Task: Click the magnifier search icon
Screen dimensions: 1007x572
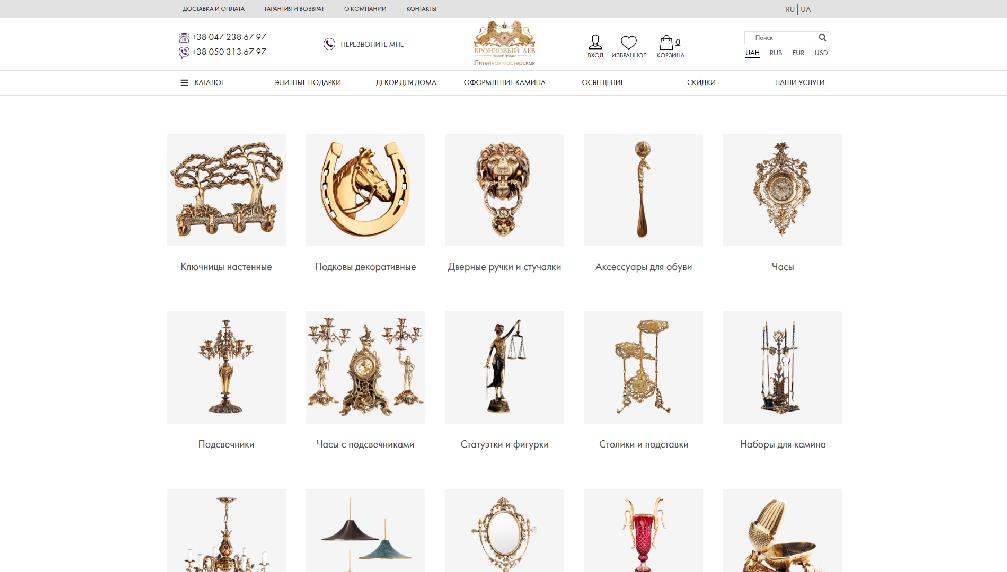Action: 822,37
